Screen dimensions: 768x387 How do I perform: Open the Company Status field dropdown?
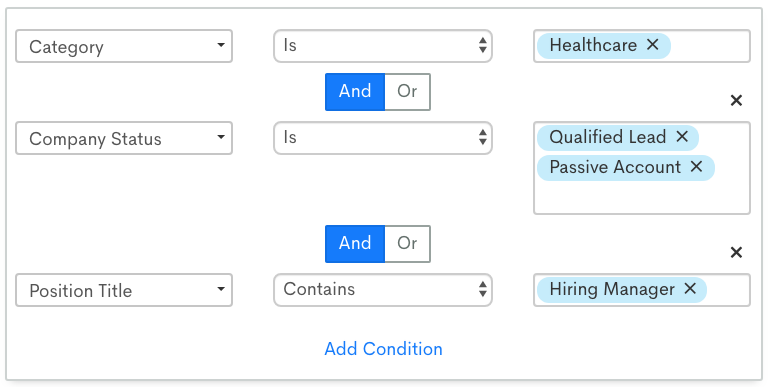tap(124, 138)
